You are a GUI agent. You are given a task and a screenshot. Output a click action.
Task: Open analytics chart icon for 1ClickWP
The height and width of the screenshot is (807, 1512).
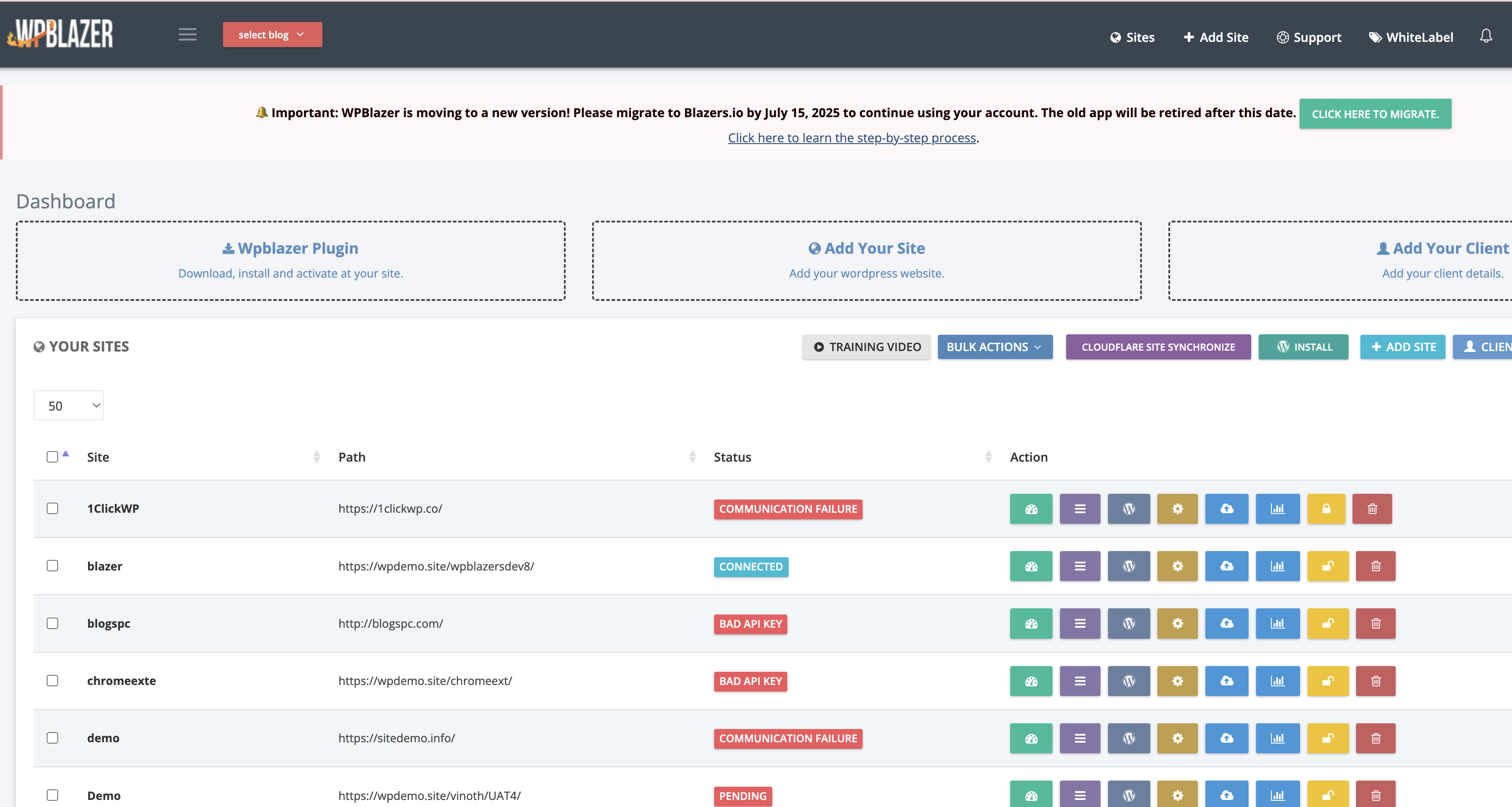1278,509
